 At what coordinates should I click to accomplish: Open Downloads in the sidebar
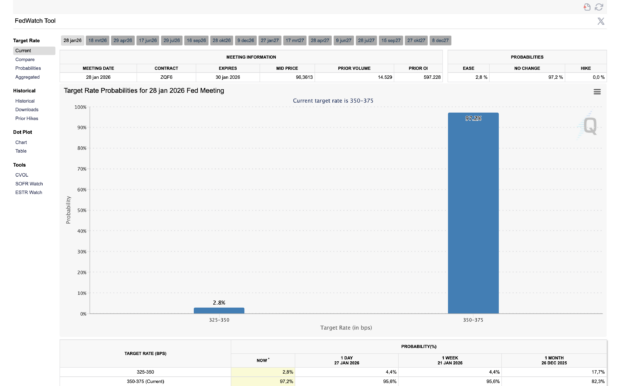tap(27, 109)
